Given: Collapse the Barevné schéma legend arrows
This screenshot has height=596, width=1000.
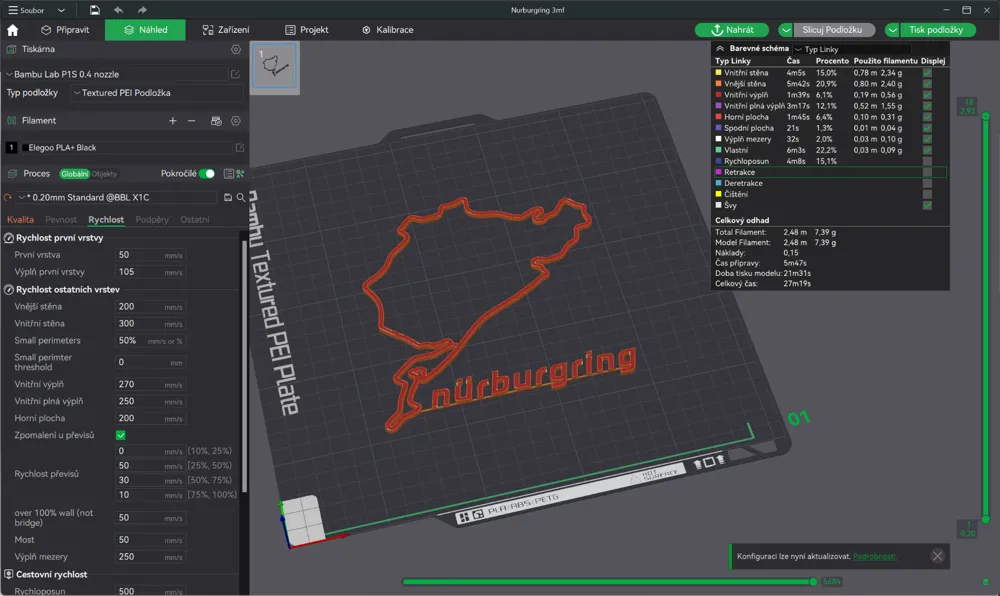Looking at the screenshot, I should [x=720, y=48].
